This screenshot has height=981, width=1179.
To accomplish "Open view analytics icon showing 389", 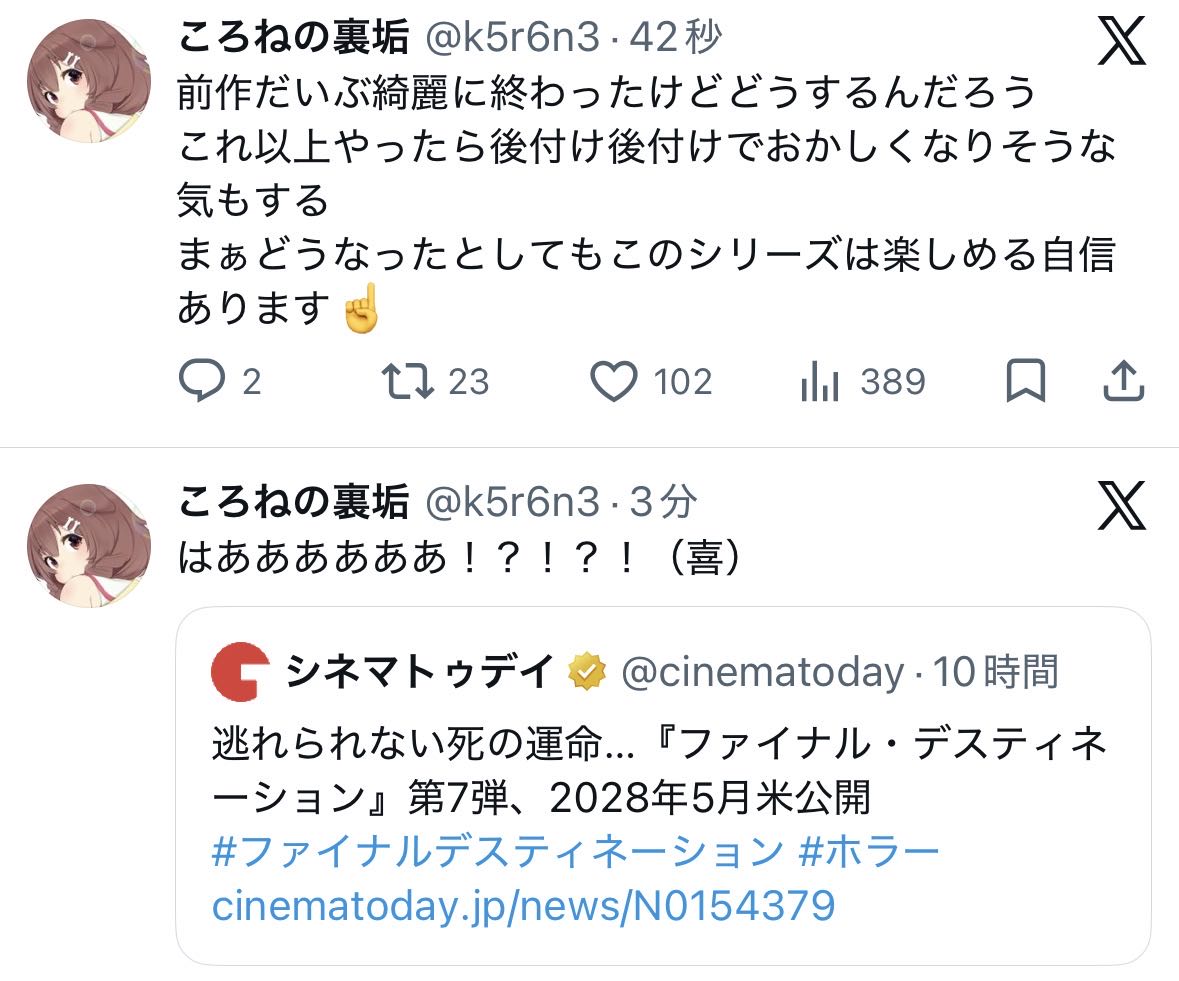I will point(820,382).
